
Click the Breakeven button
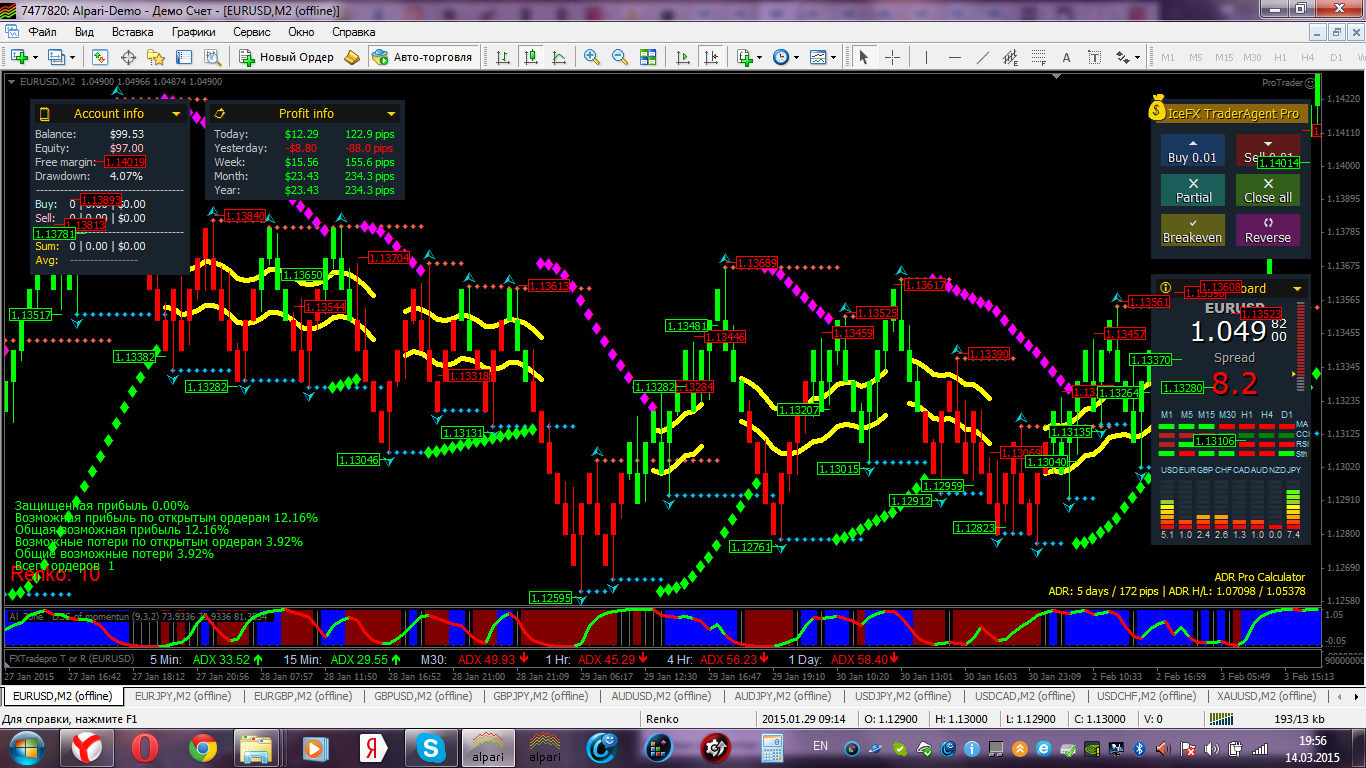[1193, 231]
